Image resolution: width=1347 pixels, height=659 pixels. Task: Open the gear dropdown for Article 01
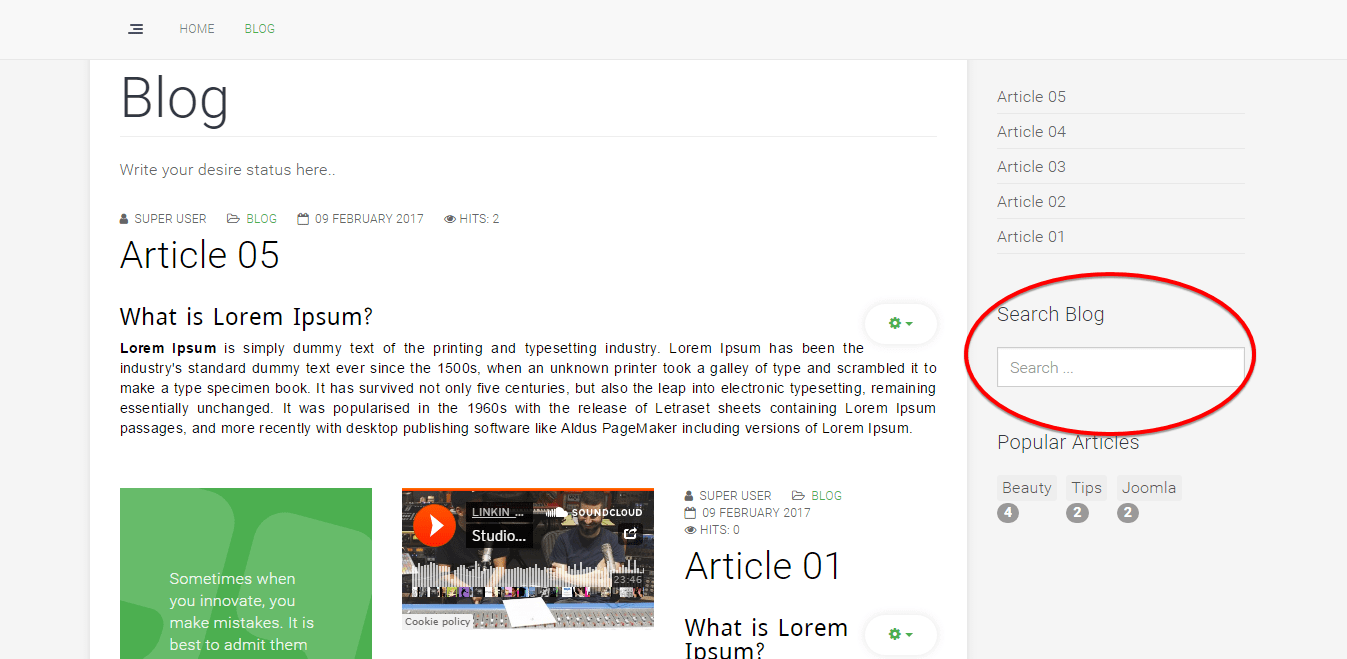tap(900, 635)
